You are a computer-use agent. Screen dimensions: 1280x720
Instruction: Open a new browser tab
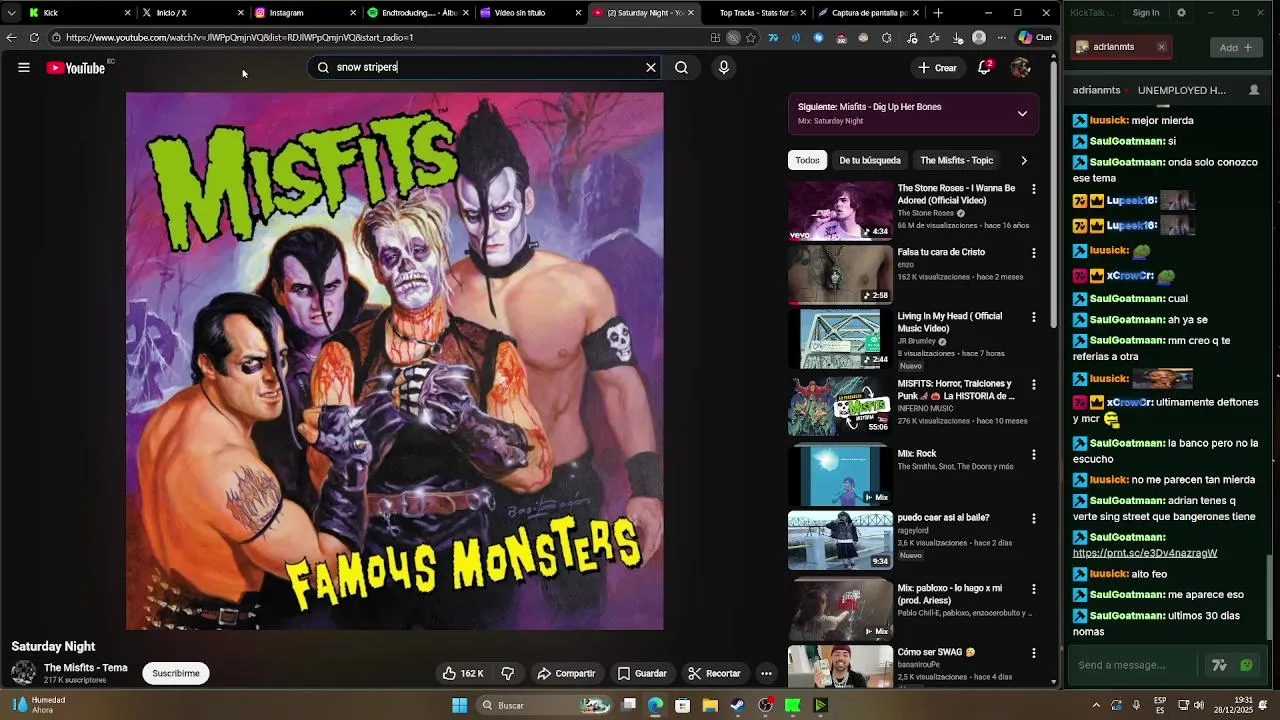pos(938,13)
